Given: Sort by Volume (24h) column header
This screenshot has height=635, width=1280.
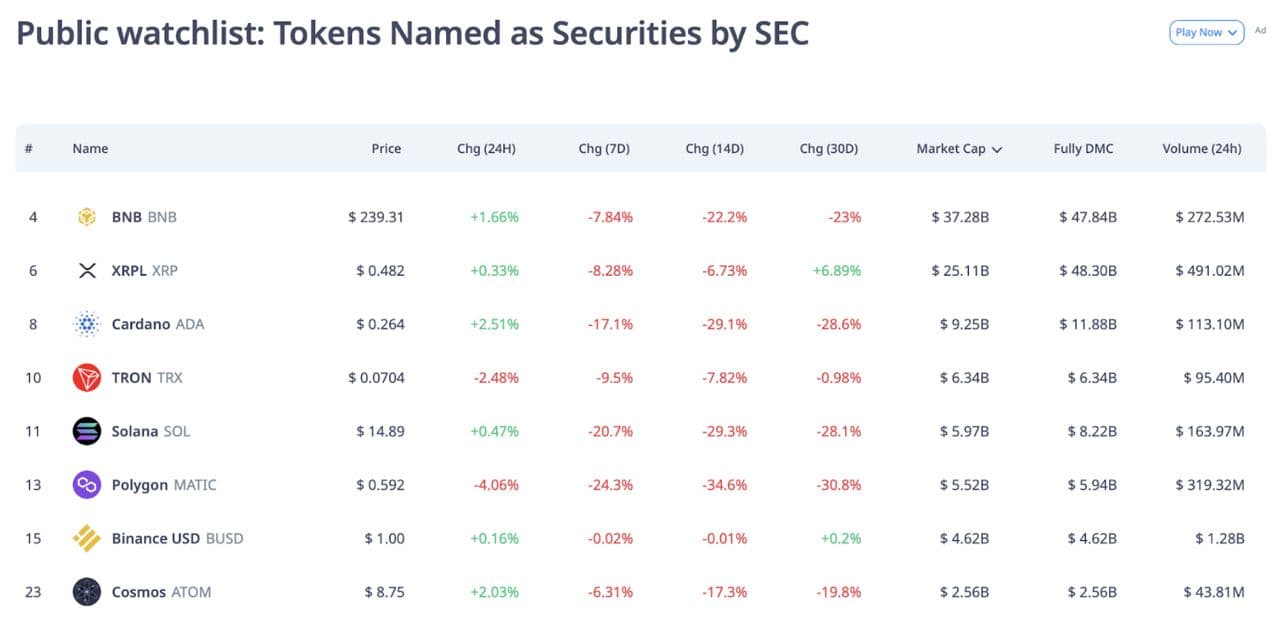Looking at the screenshot, I should click(x=1201, y=149).
